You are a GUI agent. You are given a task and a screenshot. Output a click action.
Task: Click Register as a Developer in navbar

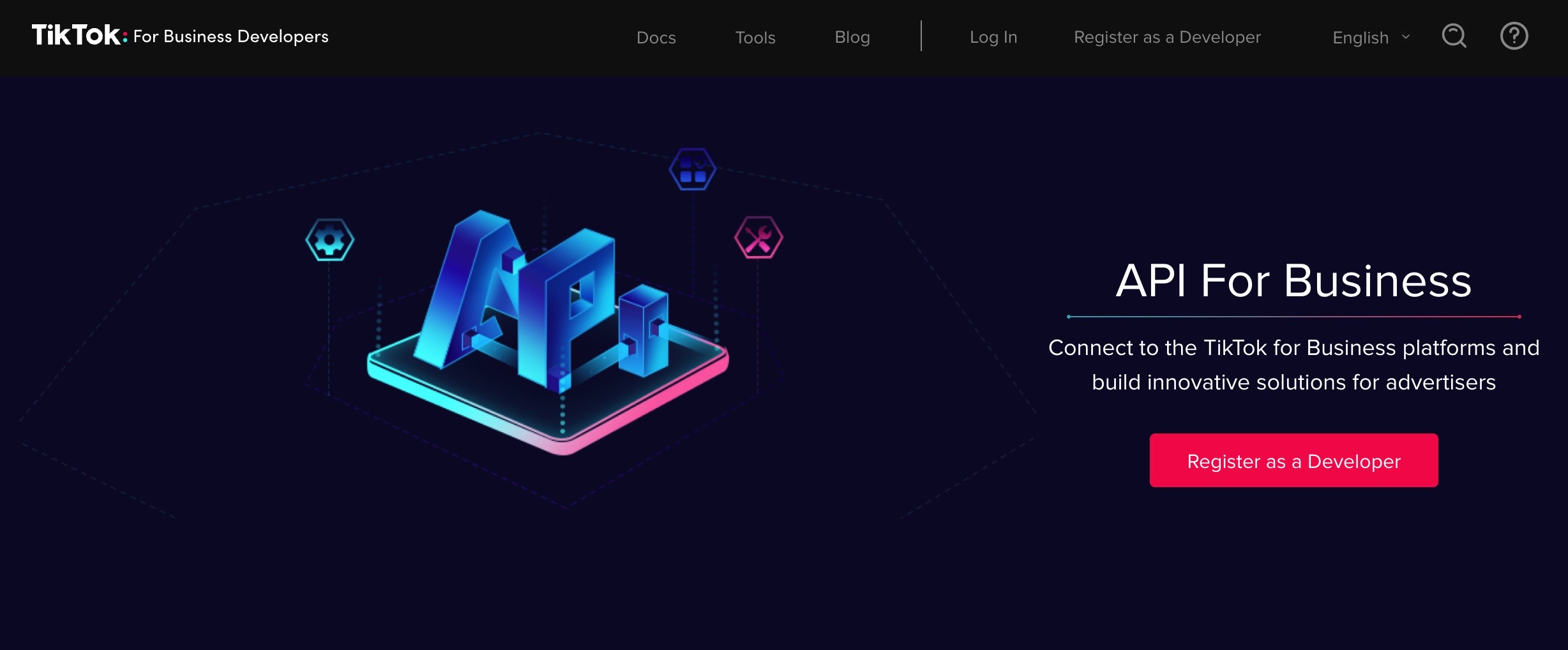coord(1167,37)
